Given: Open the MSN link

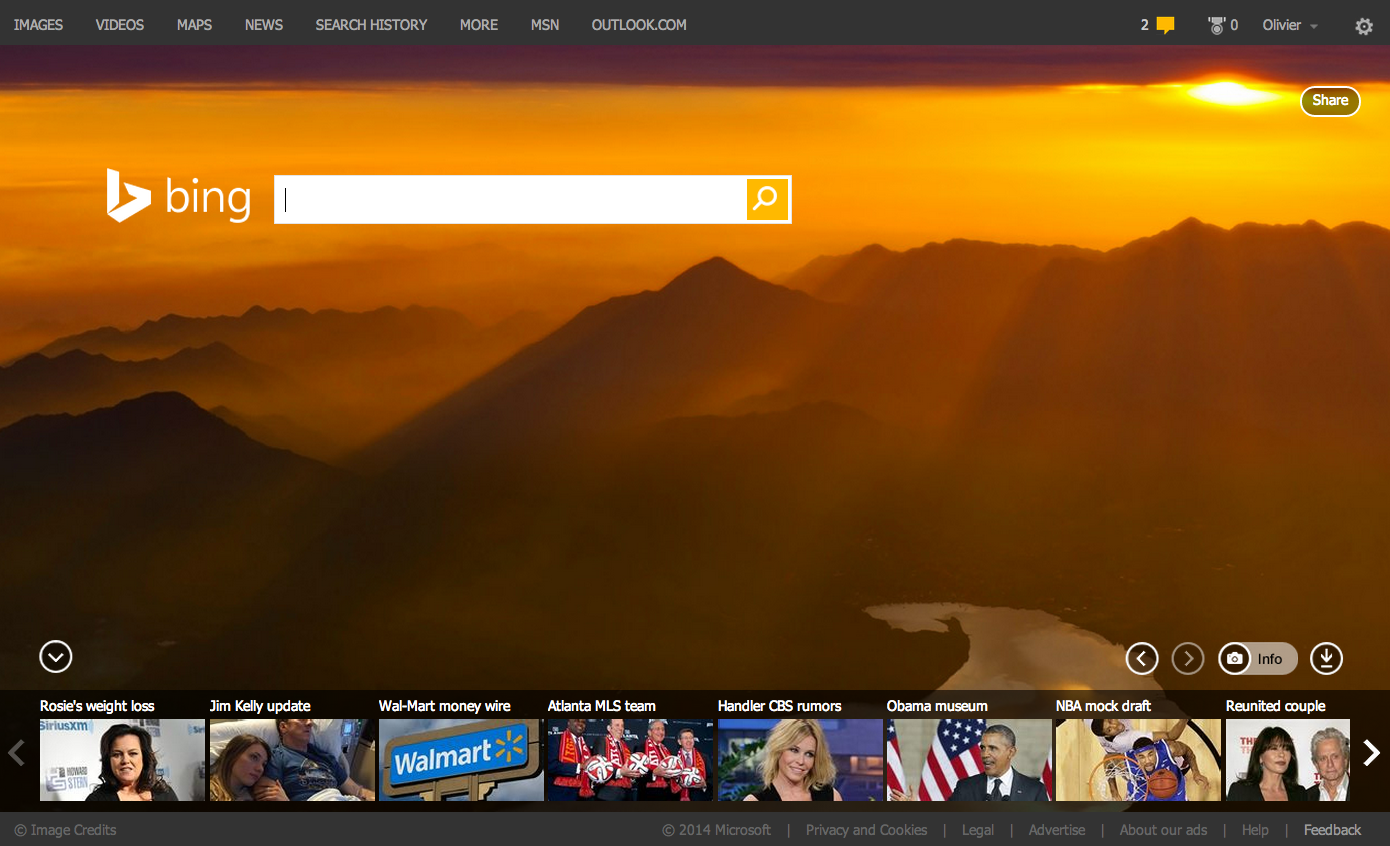Looking at the screenshot, I should tap(545, 25).
